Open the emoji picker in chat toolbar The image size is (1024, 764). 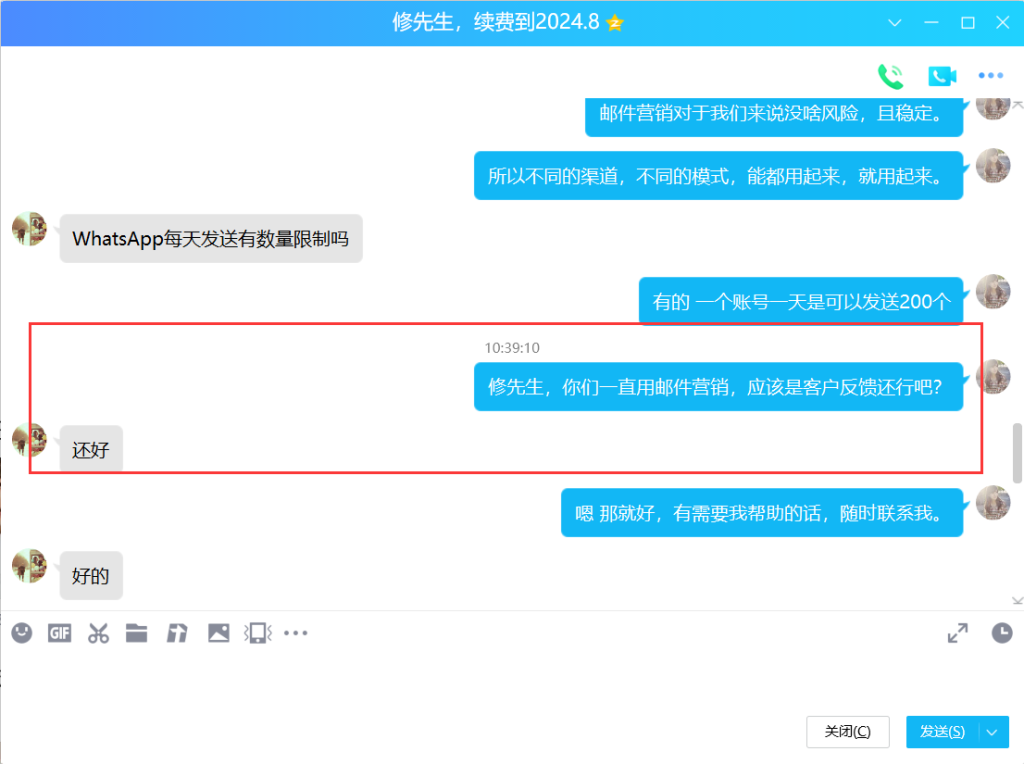click(22, 632)
